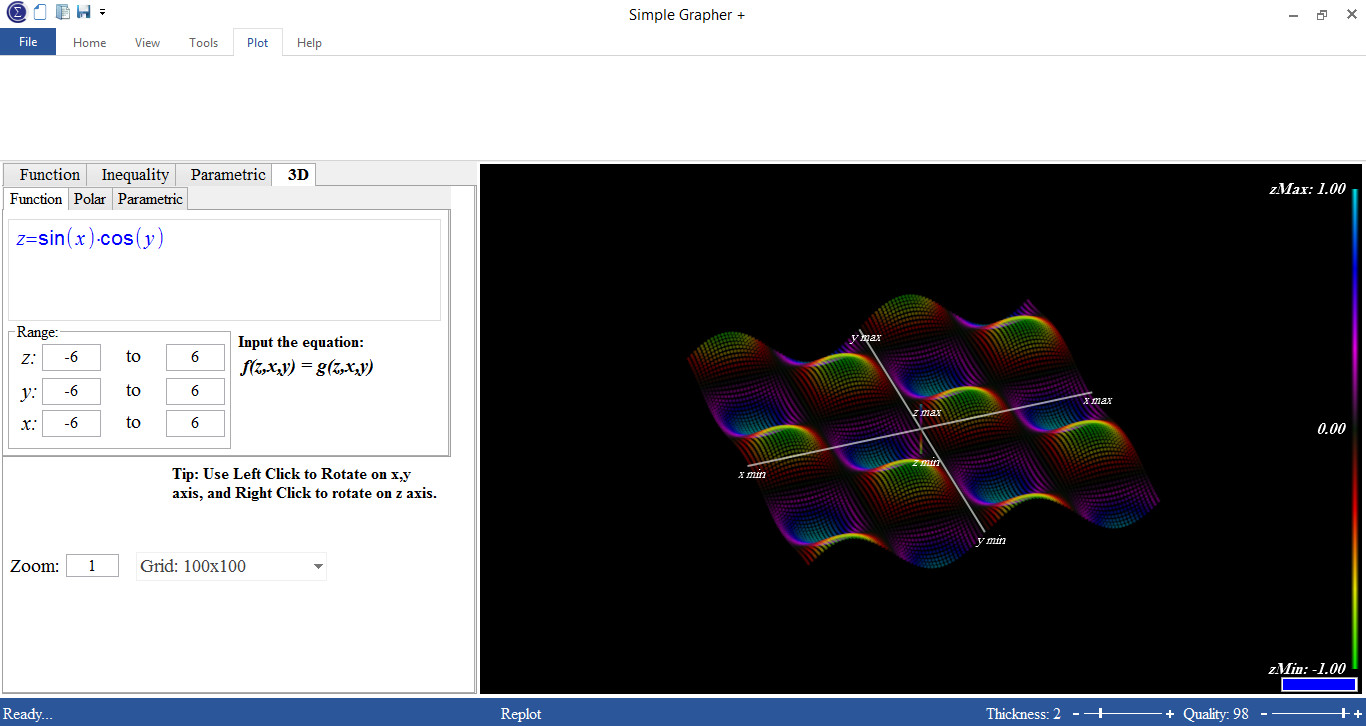Open the Help ribbon tab

click(x=310, y=43)
